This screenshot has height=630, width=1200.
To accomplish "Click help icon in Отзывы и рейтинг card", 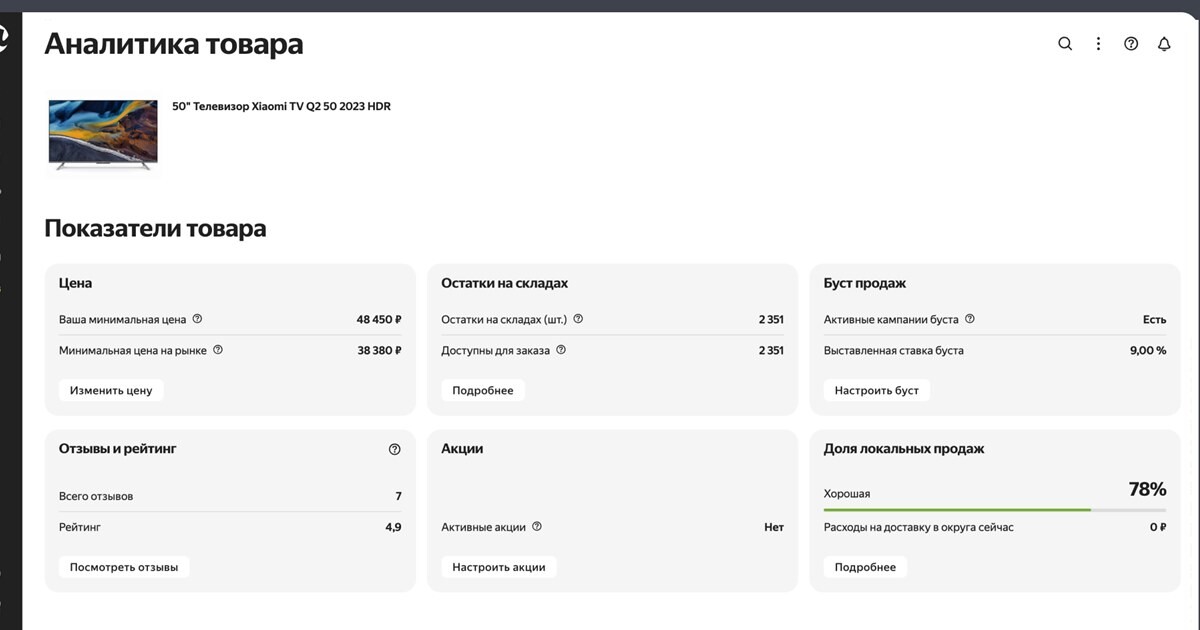I will [x=394, y=450].
